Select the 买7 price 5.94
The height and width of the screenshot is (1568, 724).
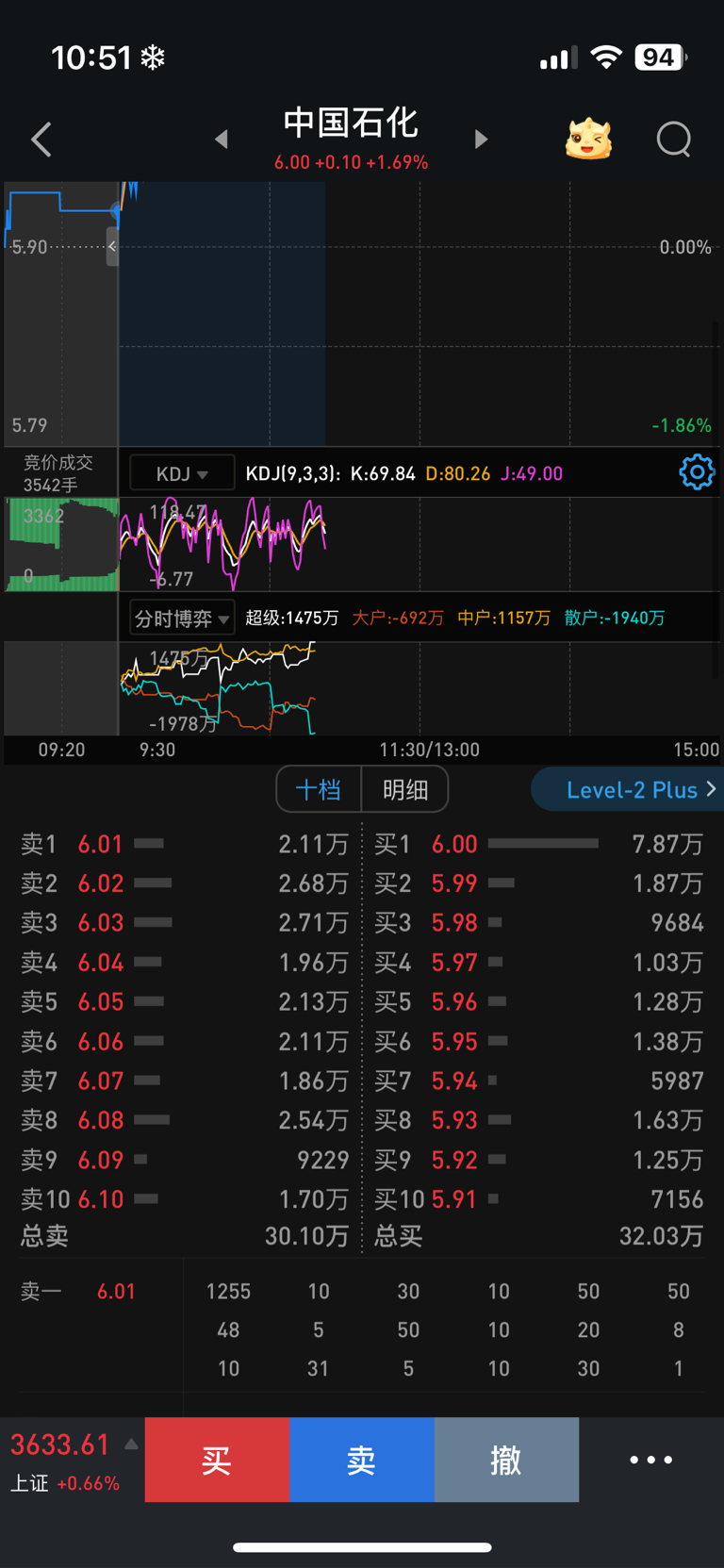click(x=454, y=1081)
